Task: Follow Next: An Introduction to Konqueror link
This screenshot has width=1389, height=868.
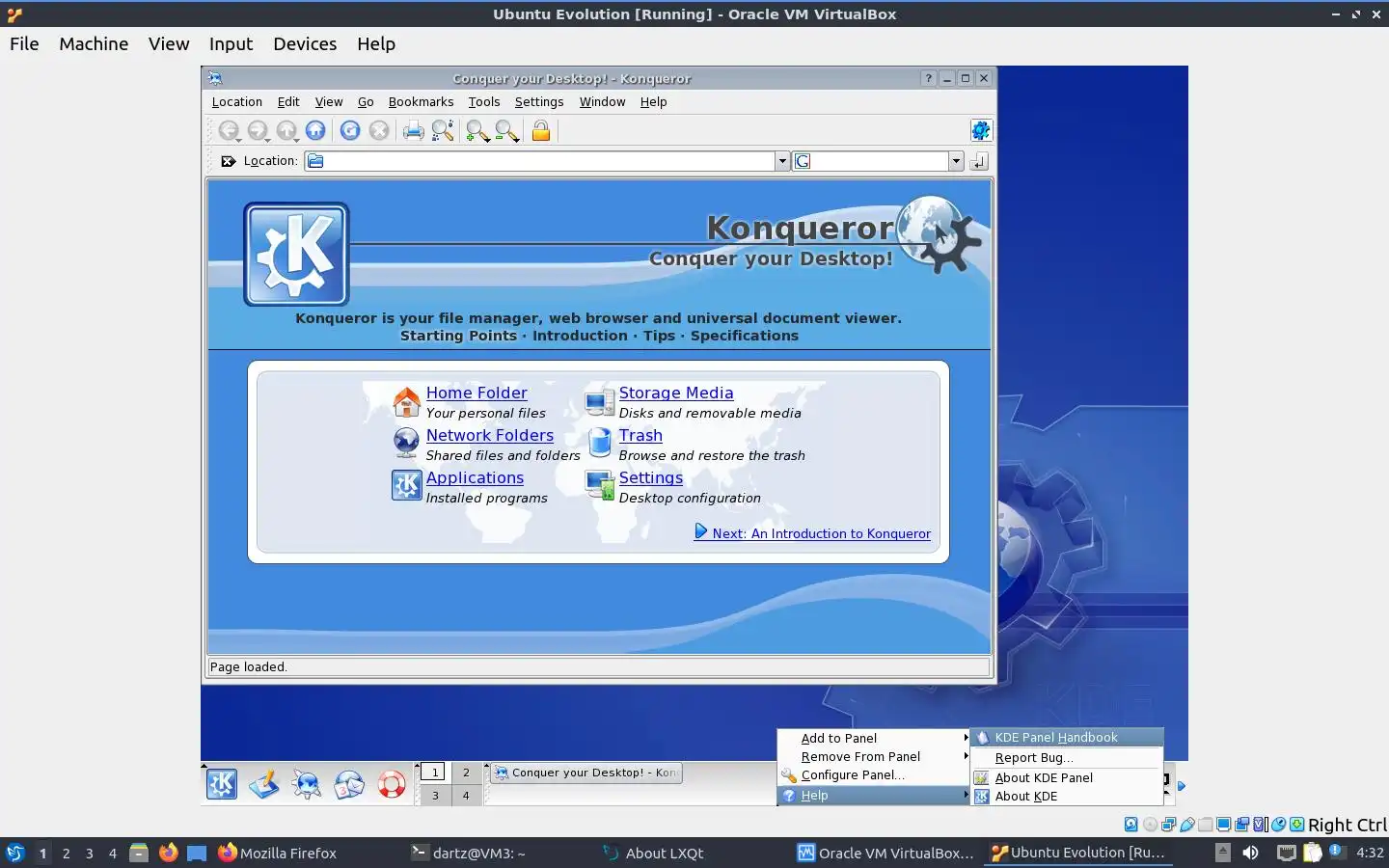Action: click(x=821, y=533)
